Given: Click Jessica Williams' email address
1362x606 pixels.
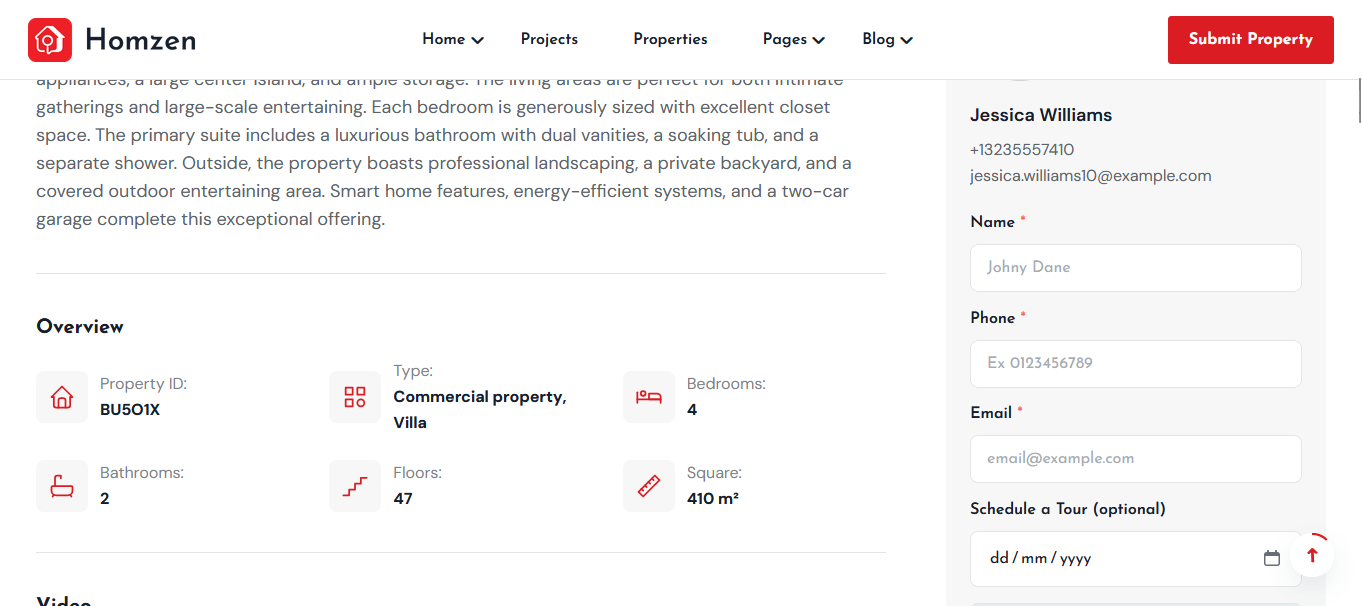Looking at the screenshot, I should click(x=1090, y=176).
